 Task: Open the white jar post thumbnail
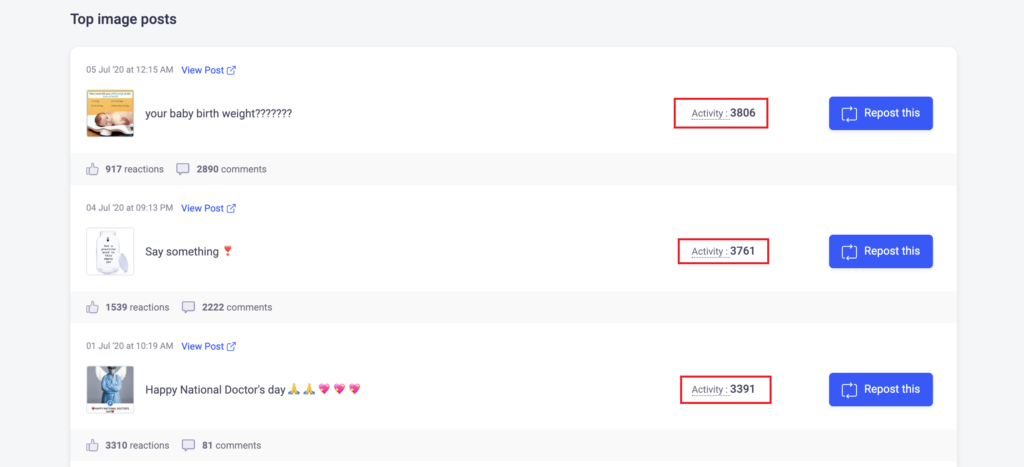(x=110, y=251)
